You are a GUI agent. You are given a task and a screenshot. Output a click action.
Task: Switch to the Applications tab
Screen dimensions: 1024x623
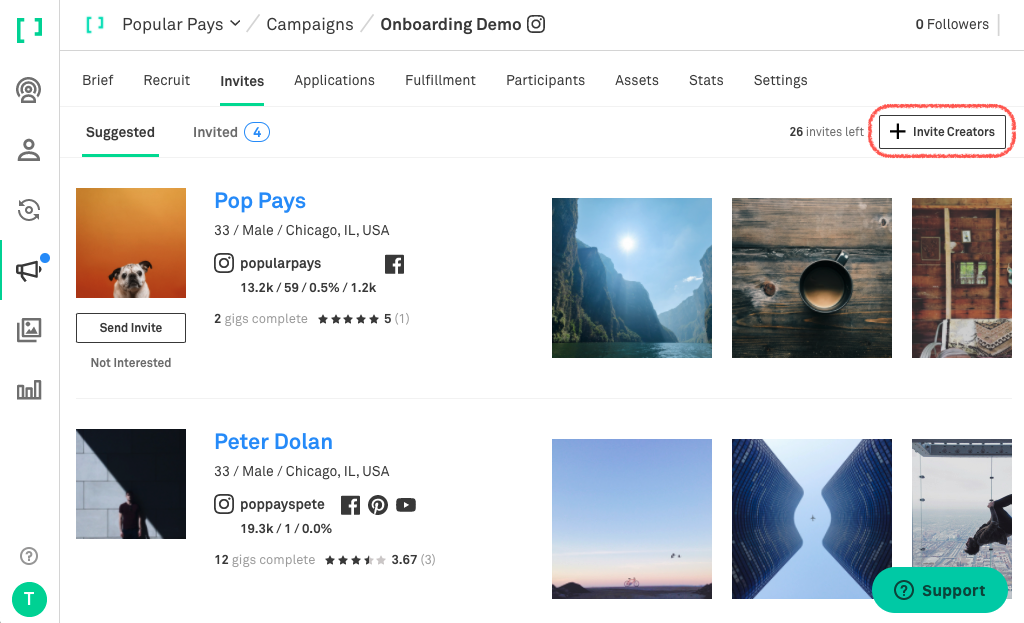pyautogui.click(x=334, y=80)
